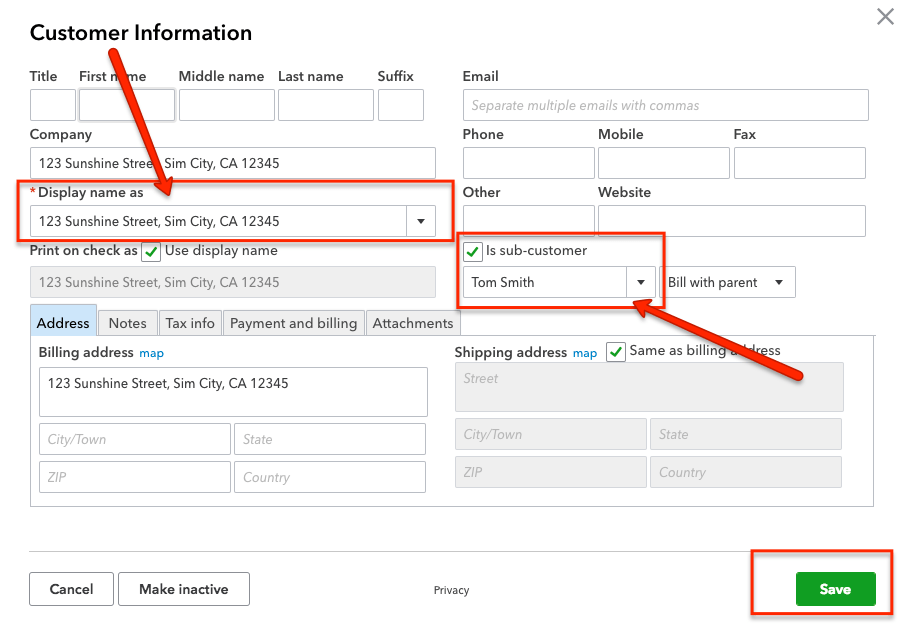Image resolution: width=898 pixels, height=633 pixels.
Task: Uncheck Same as billing address
Action: [x=616, y=352]
